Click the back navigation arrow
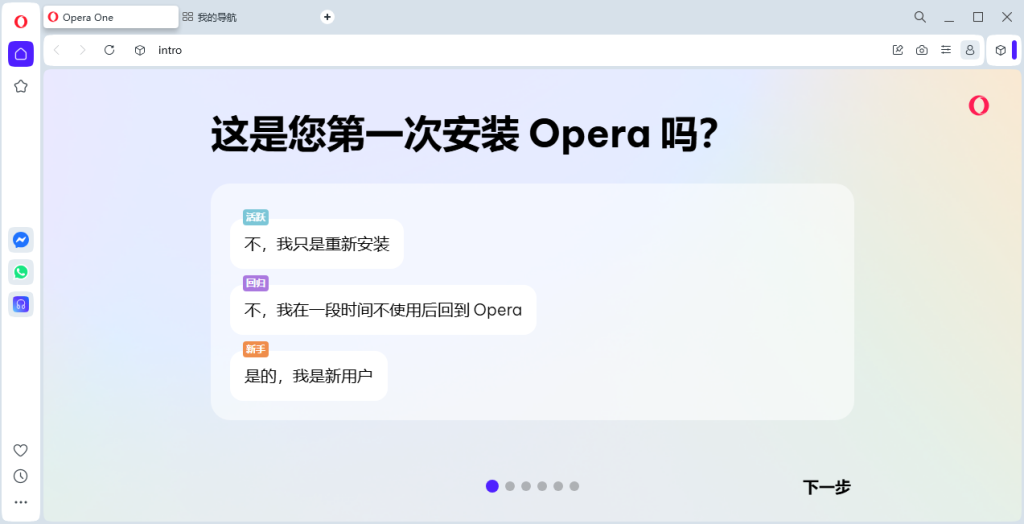Image resolution: width=1024 pixels, height=524 pixels. coord(57,50)
